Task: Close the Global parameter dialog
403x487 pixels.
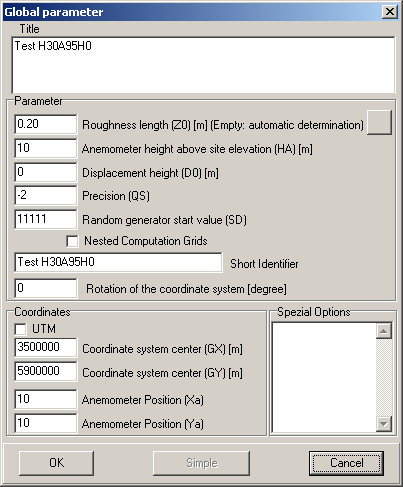Action: tap(390, 12)
